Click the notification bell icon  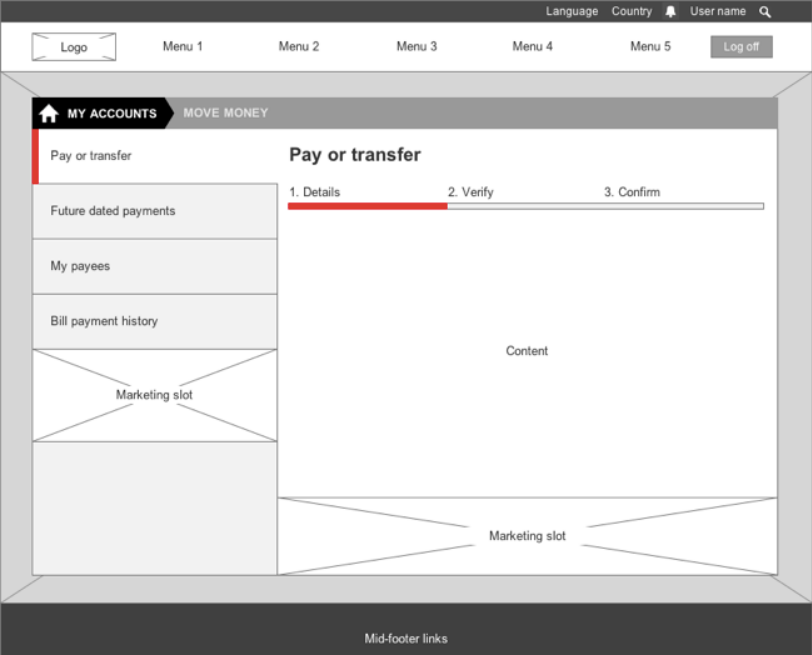(x=670, y=11)
